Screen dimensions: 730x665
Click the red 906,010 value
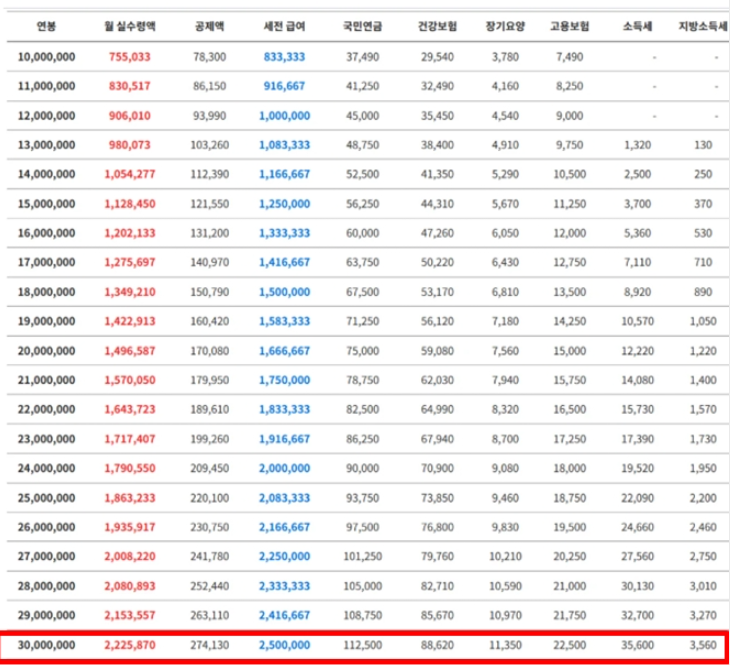point(130,115)
